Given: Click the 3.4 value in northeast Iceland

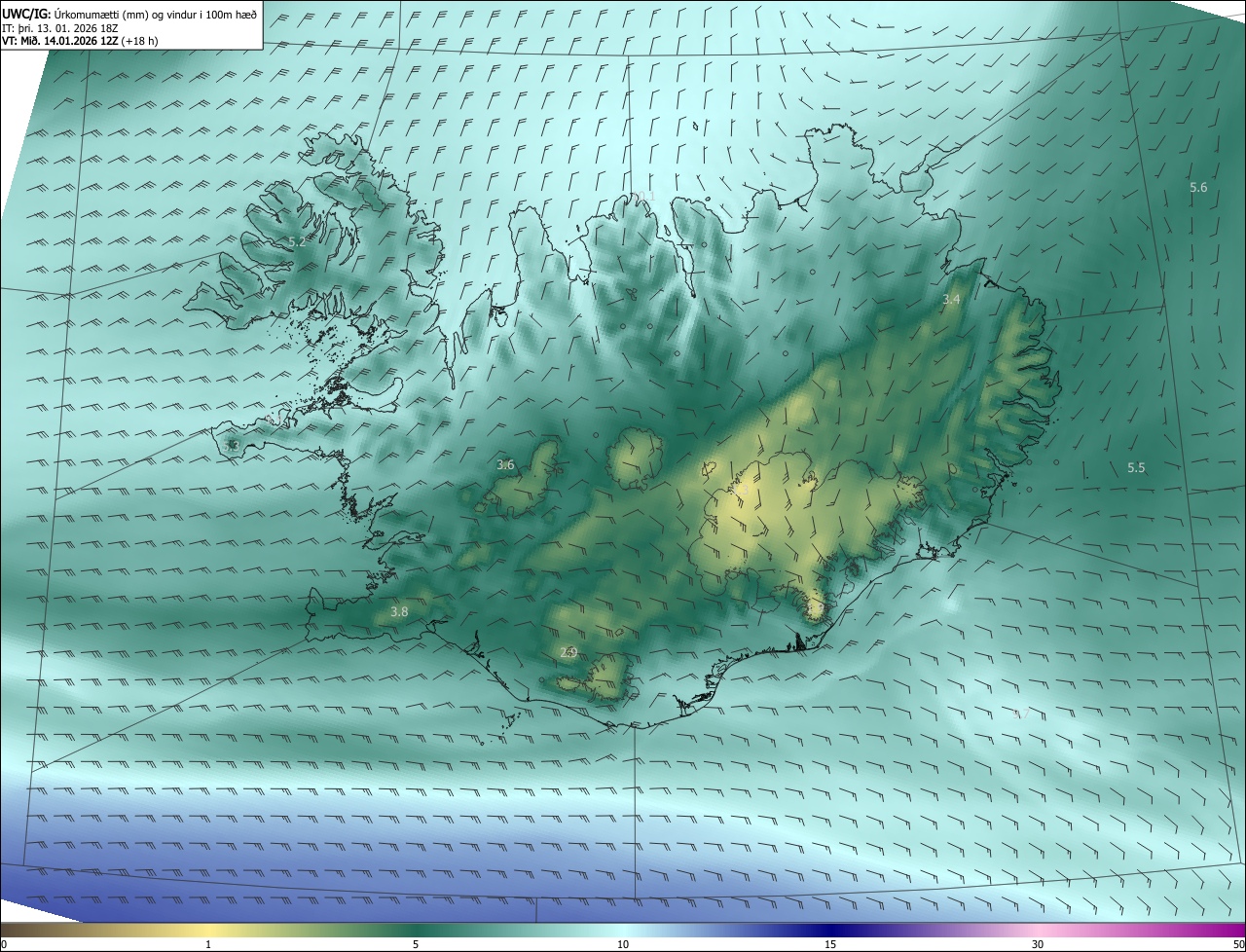Looking at the screenshot, I should (951, 300).
